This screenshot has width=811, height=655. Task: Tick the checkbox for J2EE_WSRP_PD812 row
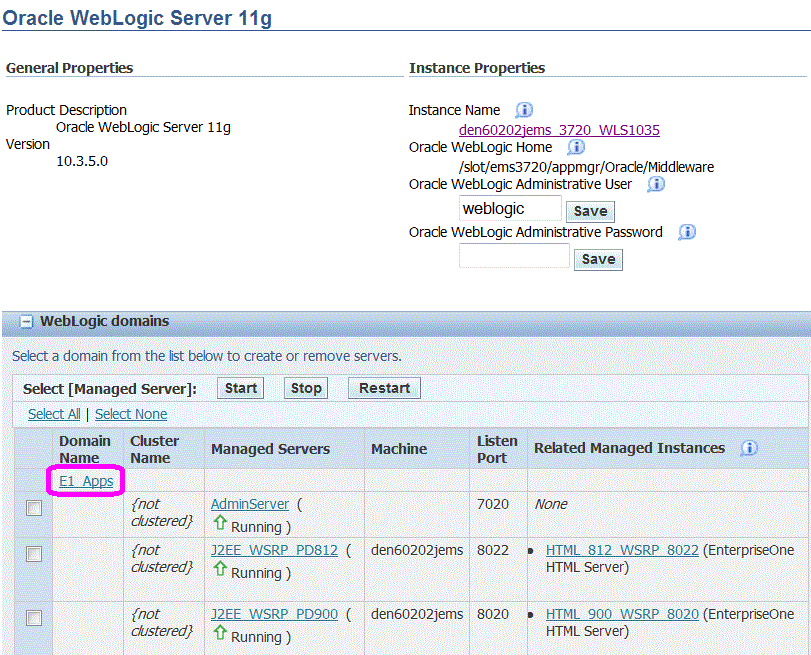coord(34,554)
